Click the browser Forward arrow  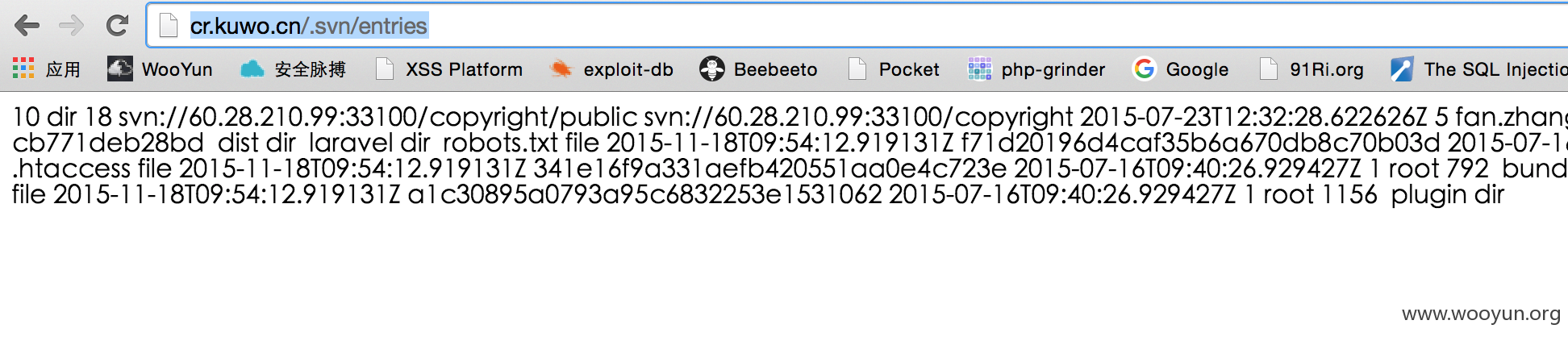[x=71, y=26]
